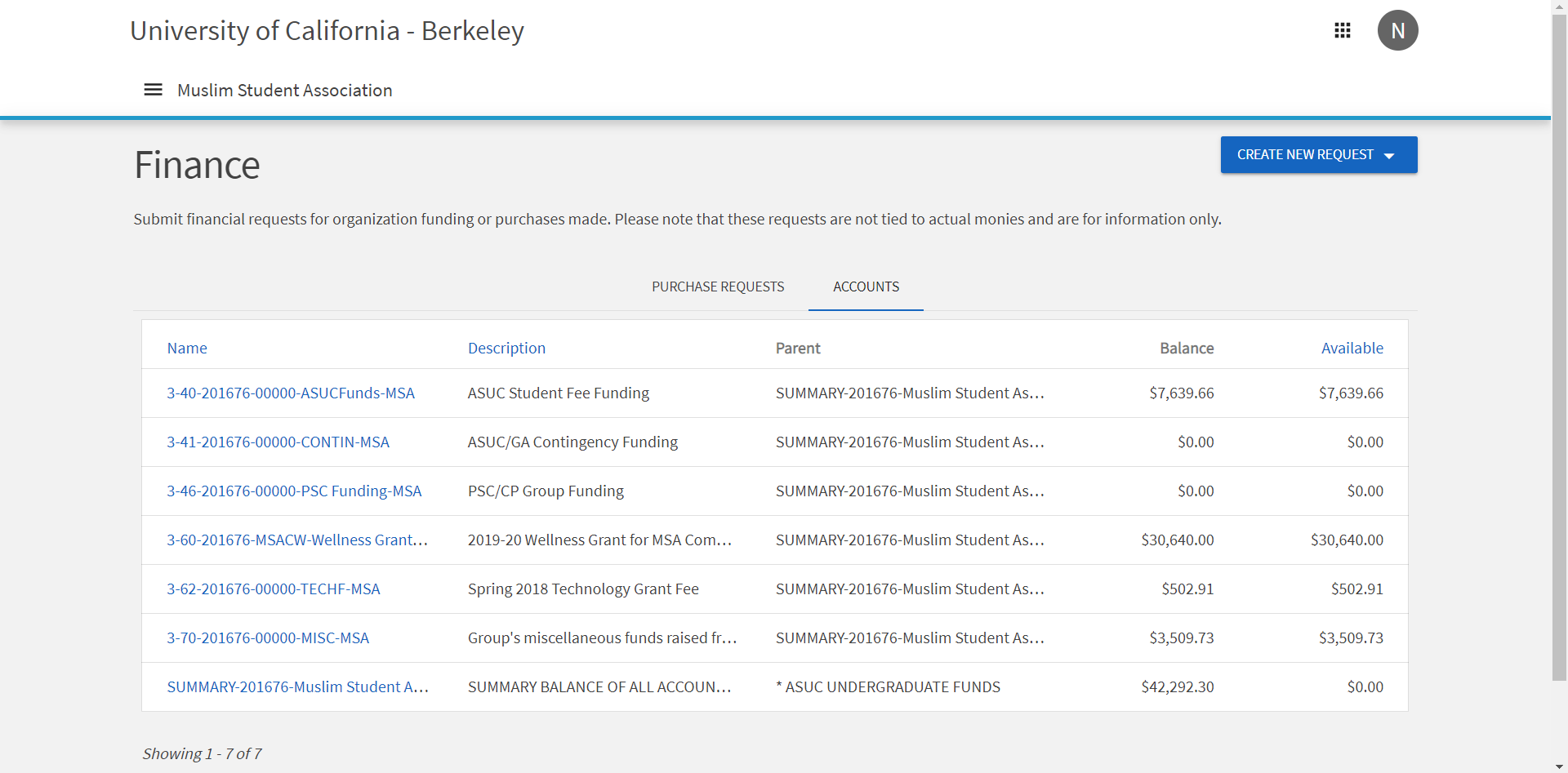Click the SUMMARY BALANCE OF ALL ACCOUNTS description

(x=599, y=686)
